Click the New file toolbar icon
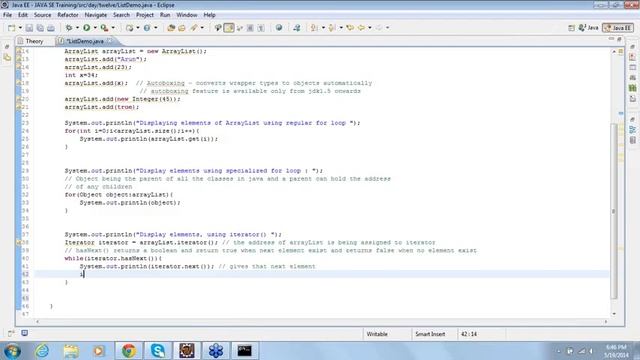 (x=11, y=28)
